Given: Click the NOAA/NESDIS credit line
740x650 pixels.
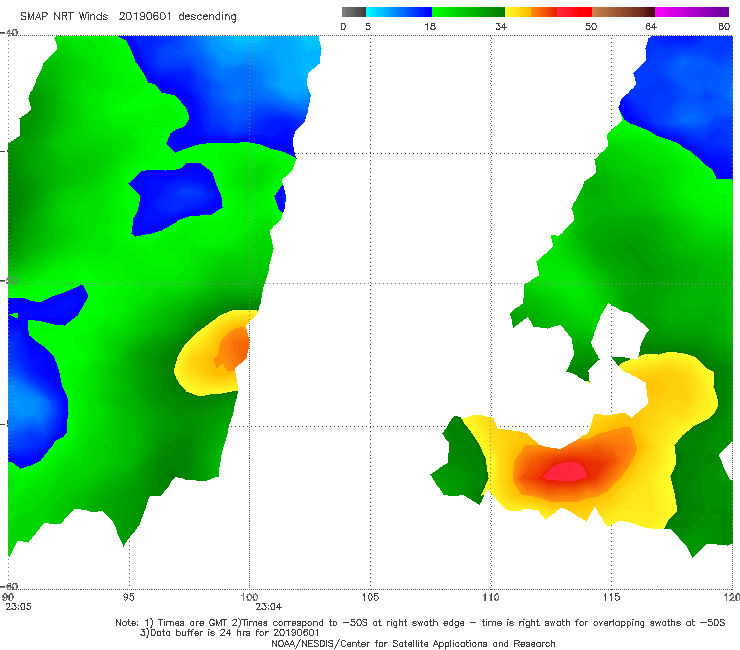Looking at the screenshot, I should (x=413, y=644).
